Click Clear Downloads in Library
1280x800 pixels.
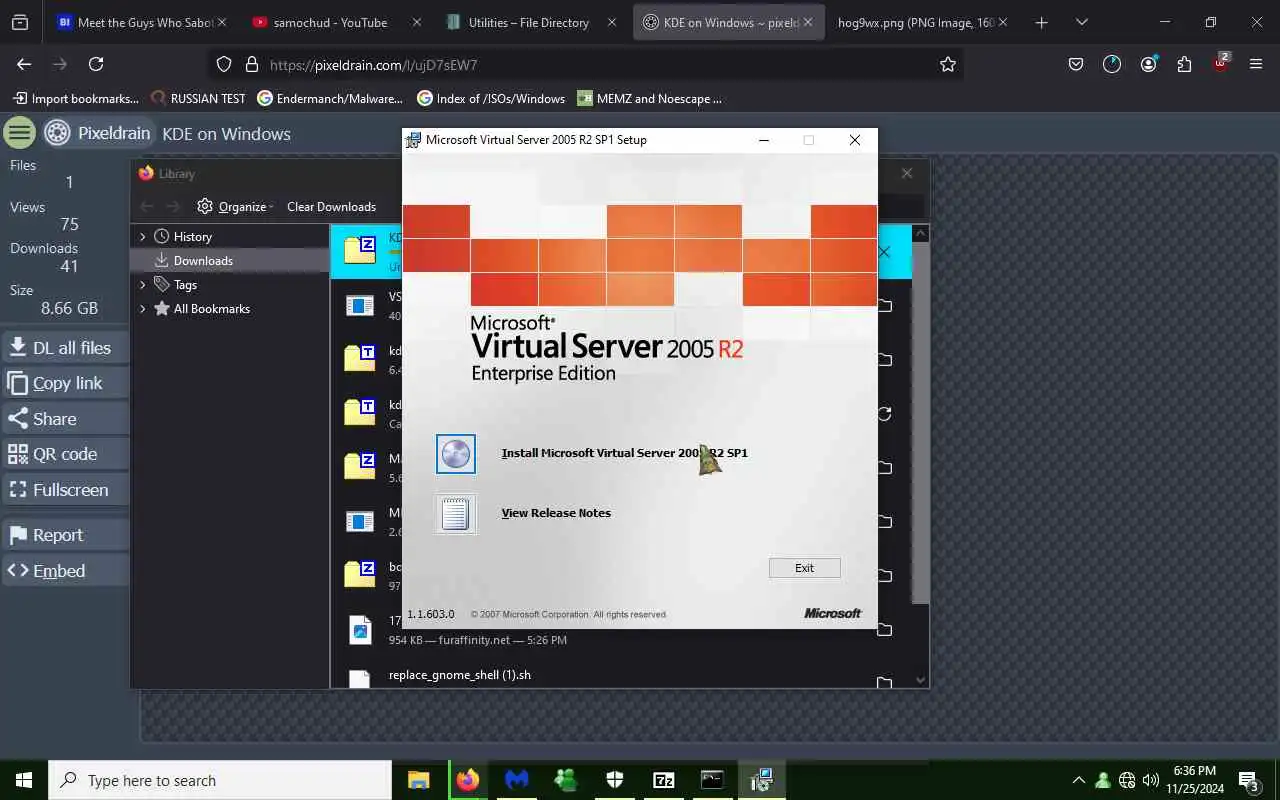(331, 207)
